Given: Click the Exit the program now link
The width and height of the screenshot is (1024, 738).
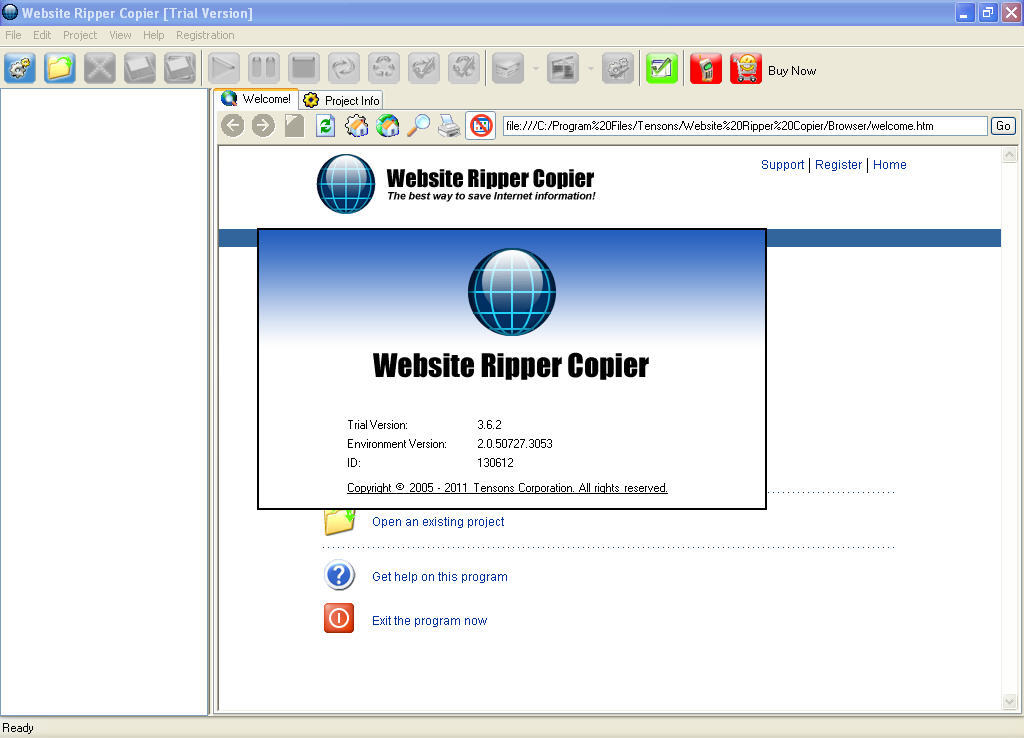Looking at the screenshot, I should (429, 621).
